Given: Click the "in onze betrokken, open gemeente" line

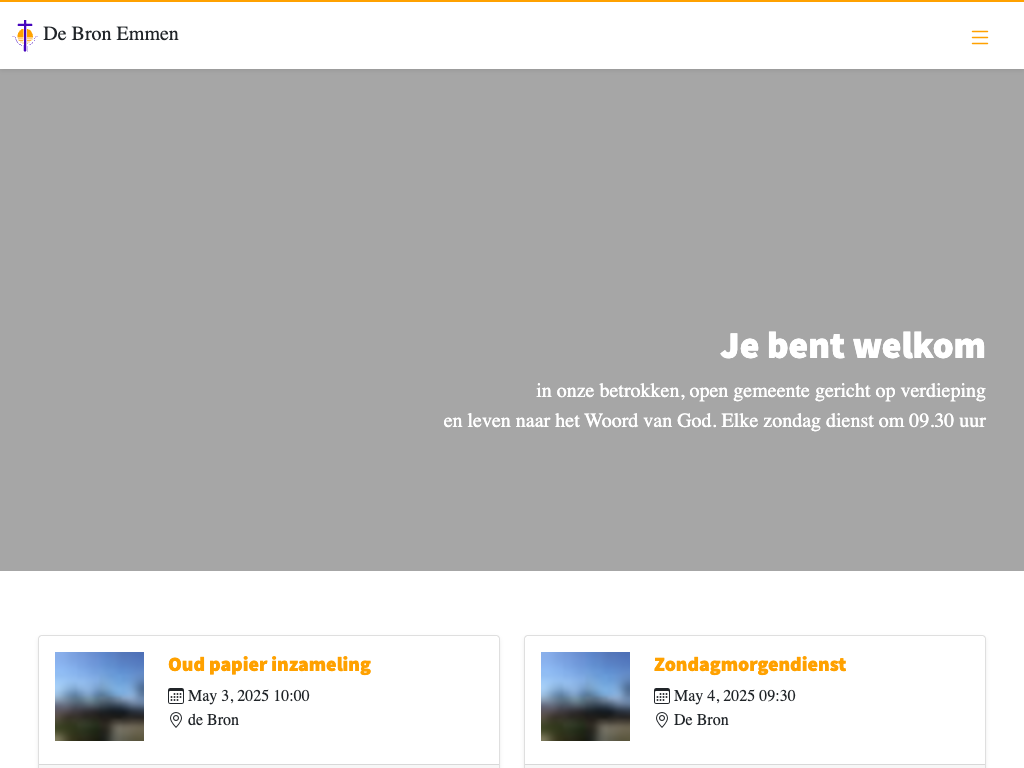Looking at the screenshot, I should tap(760, 391).
